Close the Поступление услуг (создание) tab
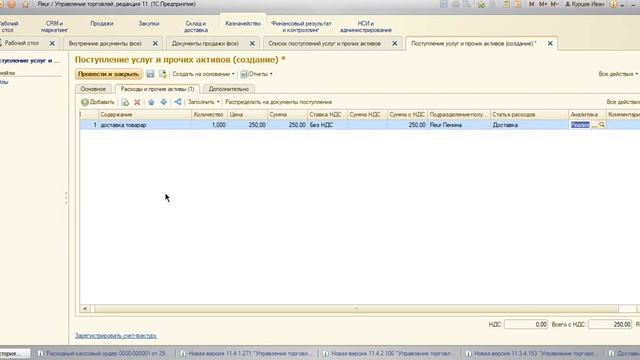This screenshot has height=360, width=640. (x=550, y=43)
